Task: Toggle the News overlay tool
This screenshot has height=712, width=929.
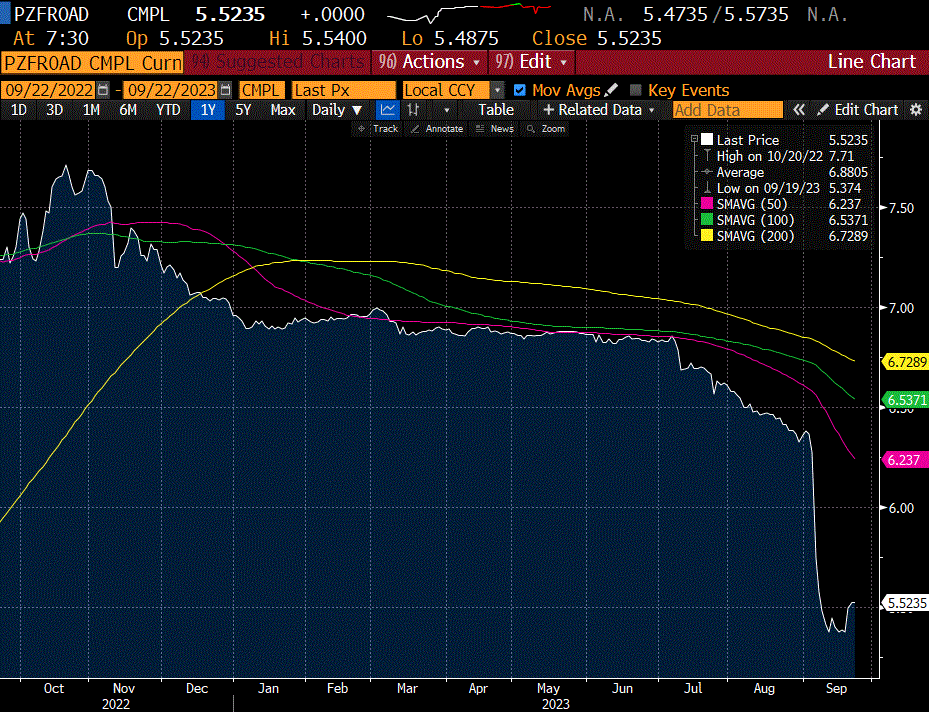Action: (x=495, y=129)
